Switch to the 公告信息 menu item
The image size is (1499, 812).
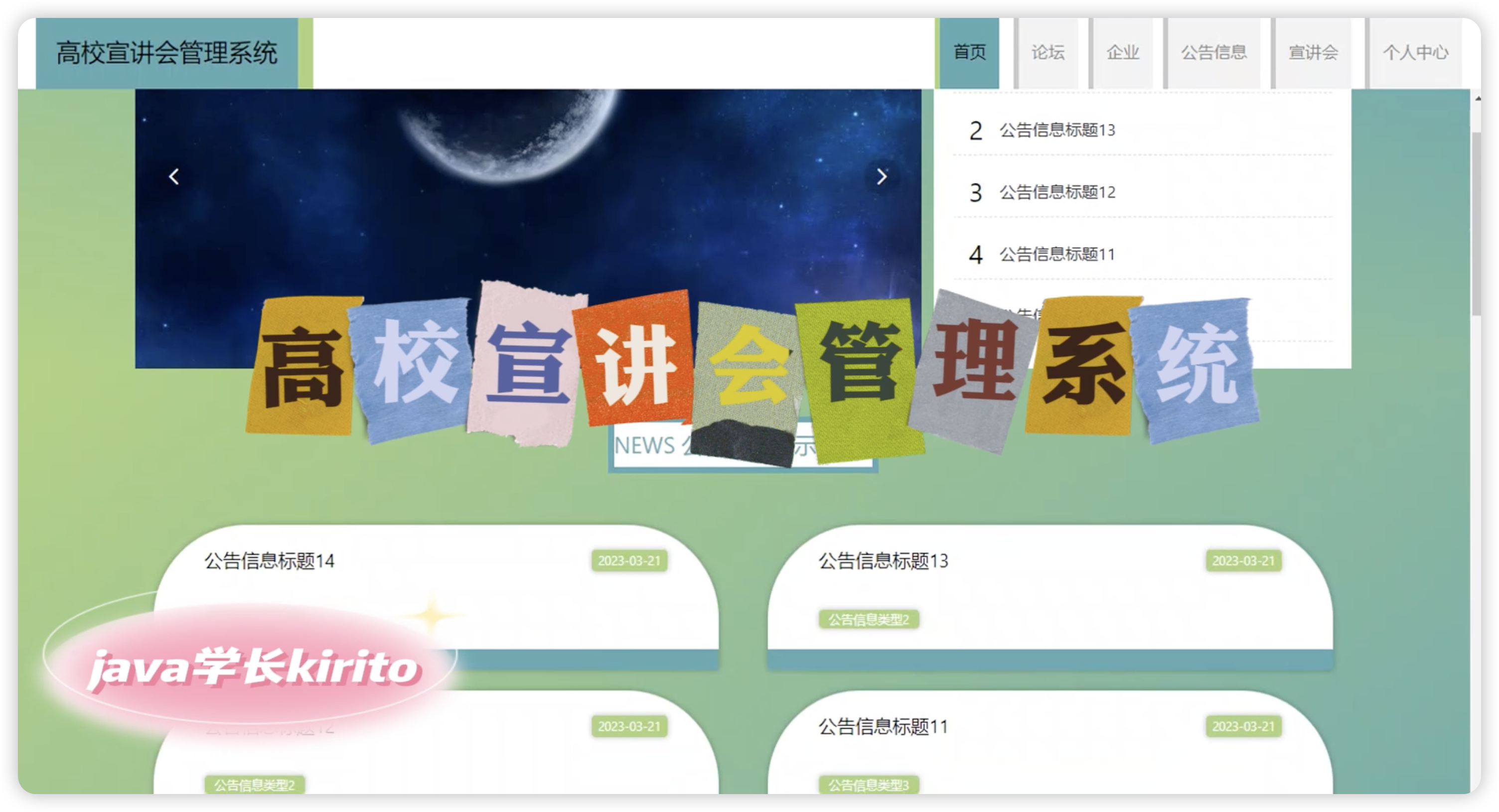pos(1214,52)
